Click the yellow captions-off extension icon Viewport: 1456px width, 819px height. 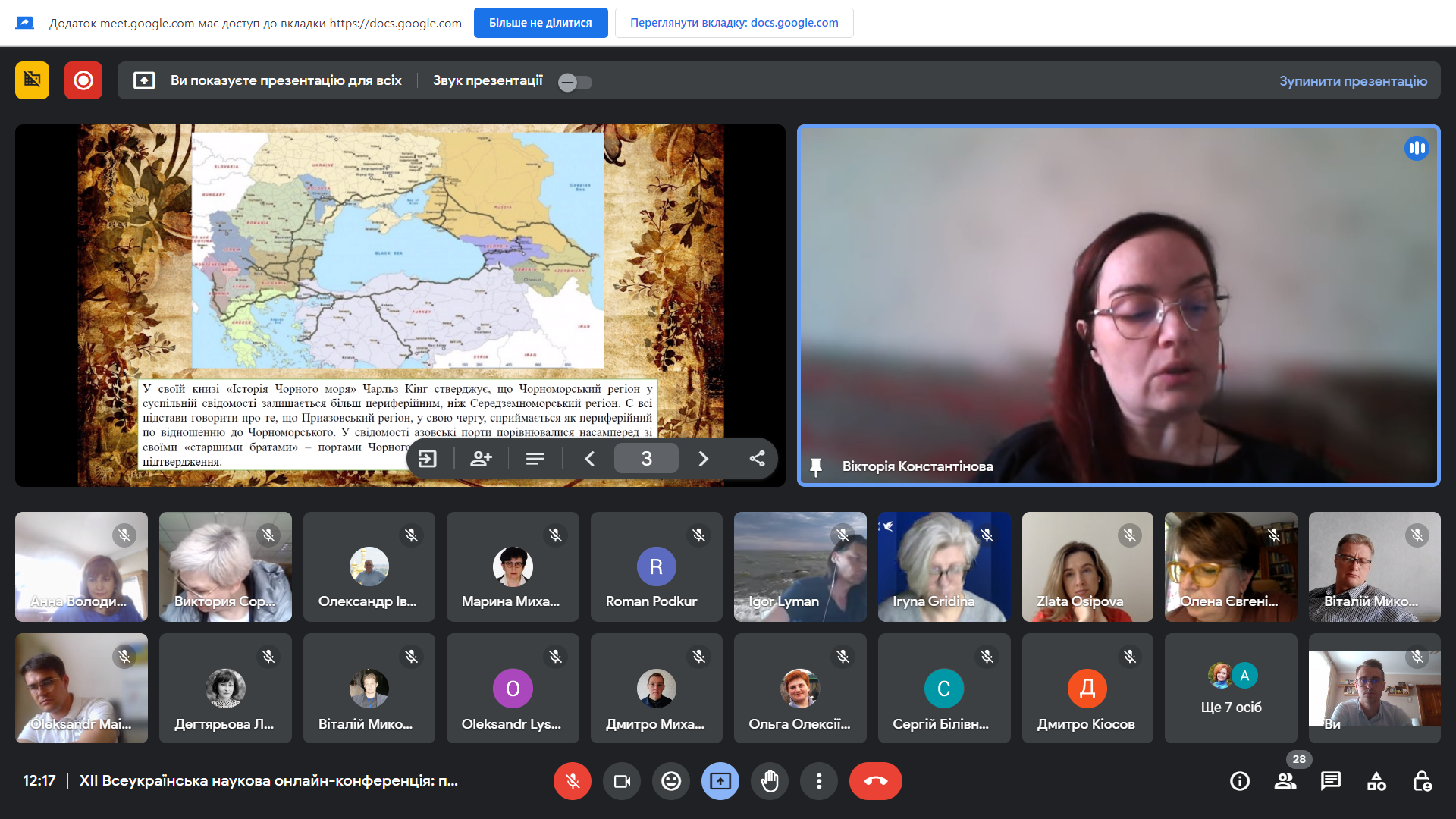point(32,80)
